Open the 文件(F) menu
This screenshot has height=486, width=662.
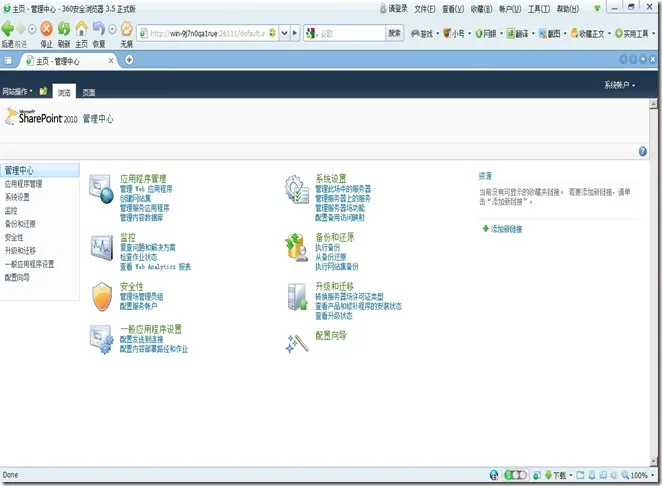[424, 8]
